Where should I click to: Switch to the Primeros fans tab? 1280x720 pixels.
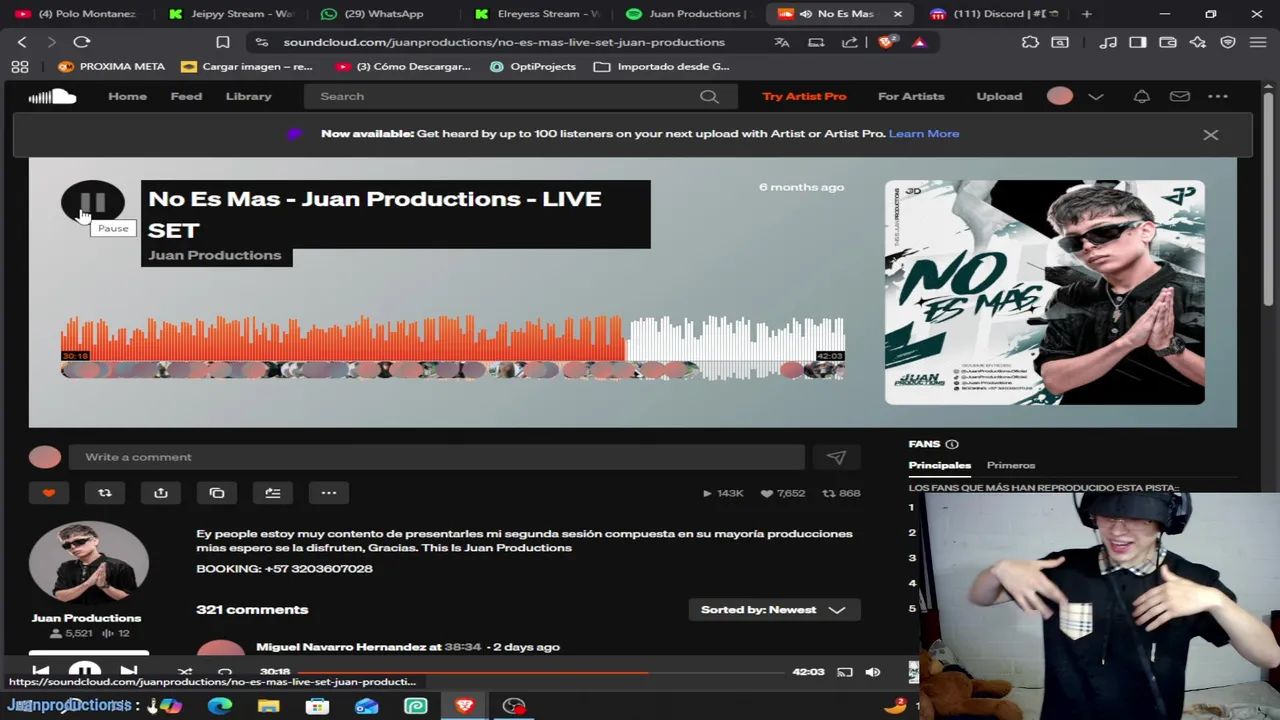[x=1011, y=465]
